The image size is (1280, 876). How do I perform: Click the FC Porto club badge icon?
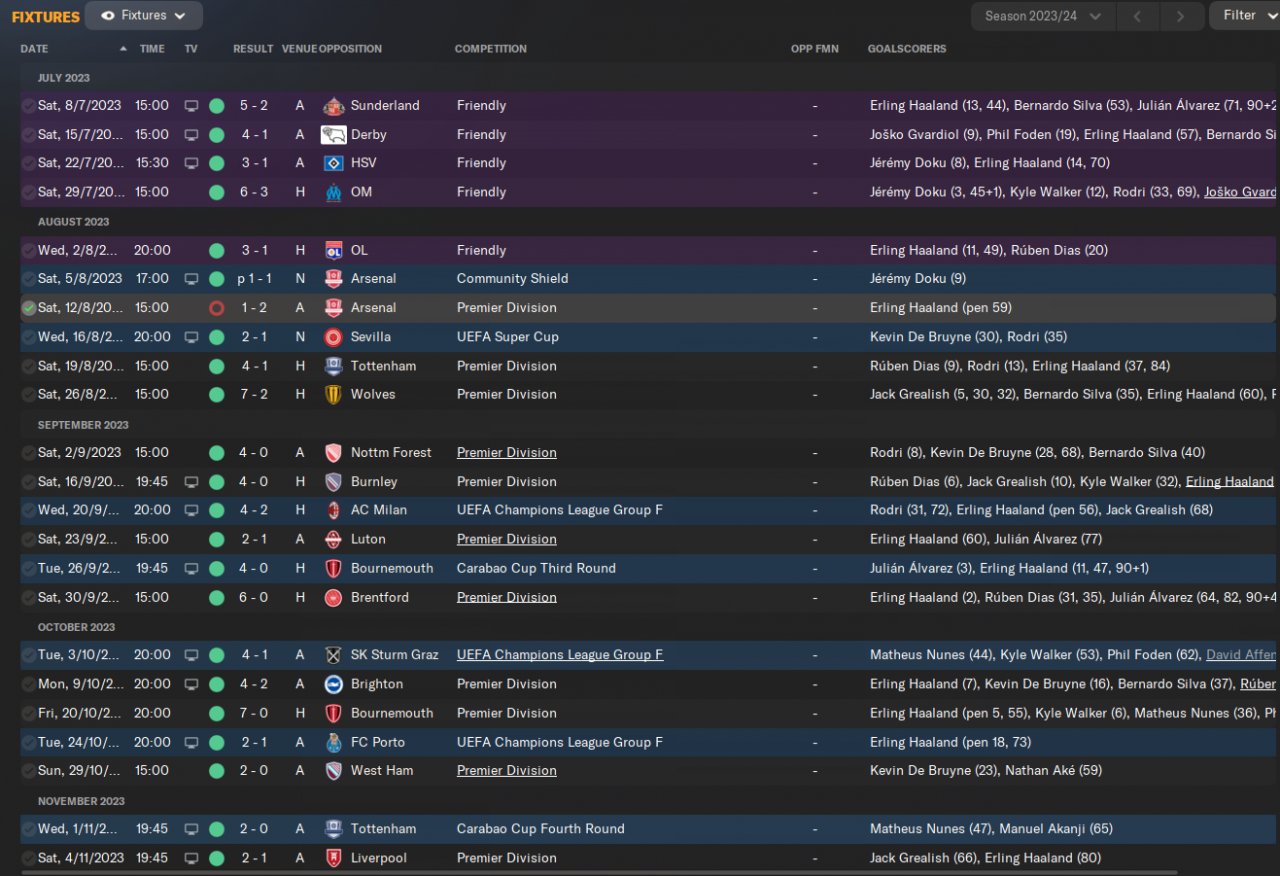coord(333,742)
